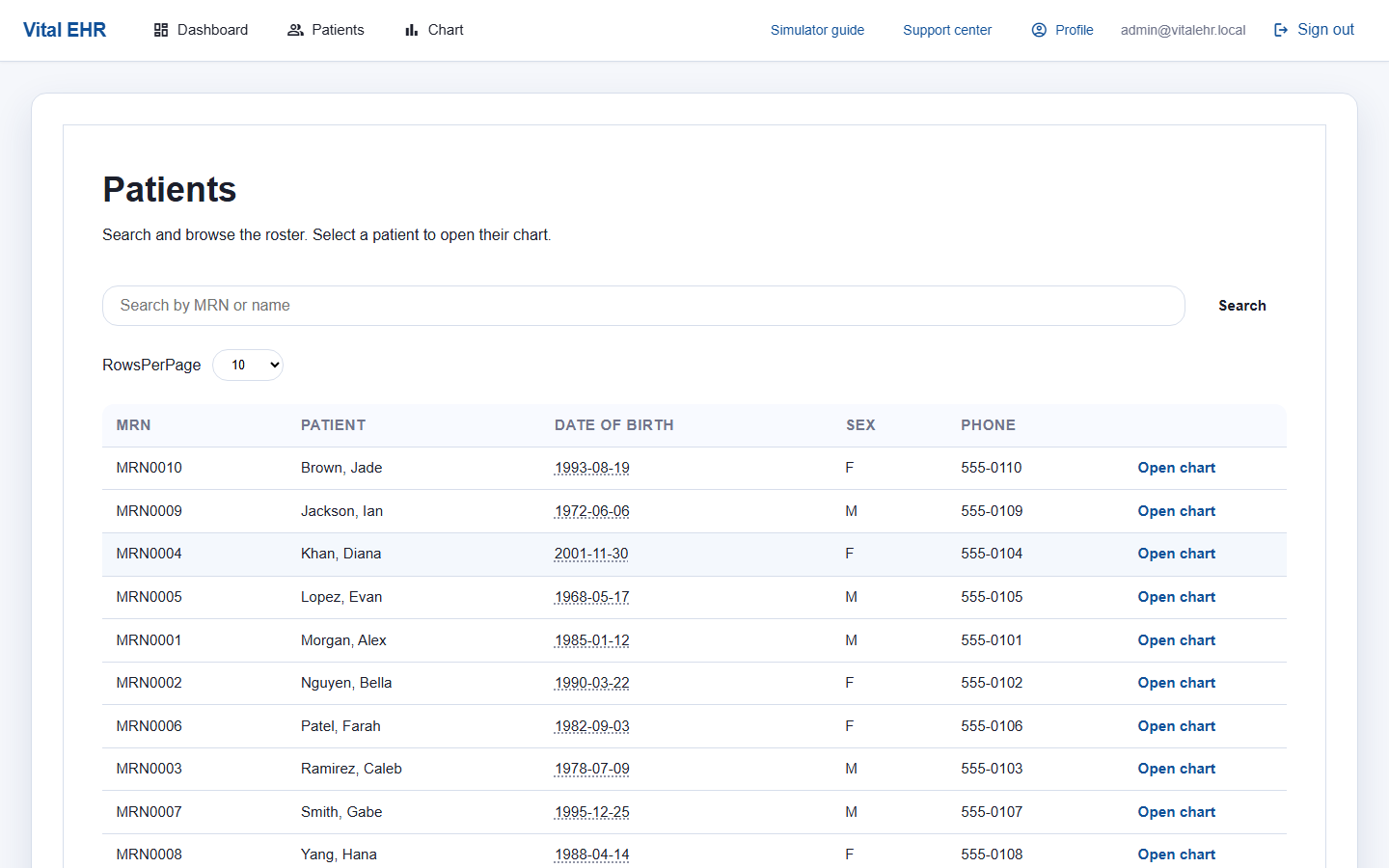Viewport: 1389px width, 868px height.
Task: Open chart for Yang, Hana
Action: pyautogui.click(x=1176, y=854)
